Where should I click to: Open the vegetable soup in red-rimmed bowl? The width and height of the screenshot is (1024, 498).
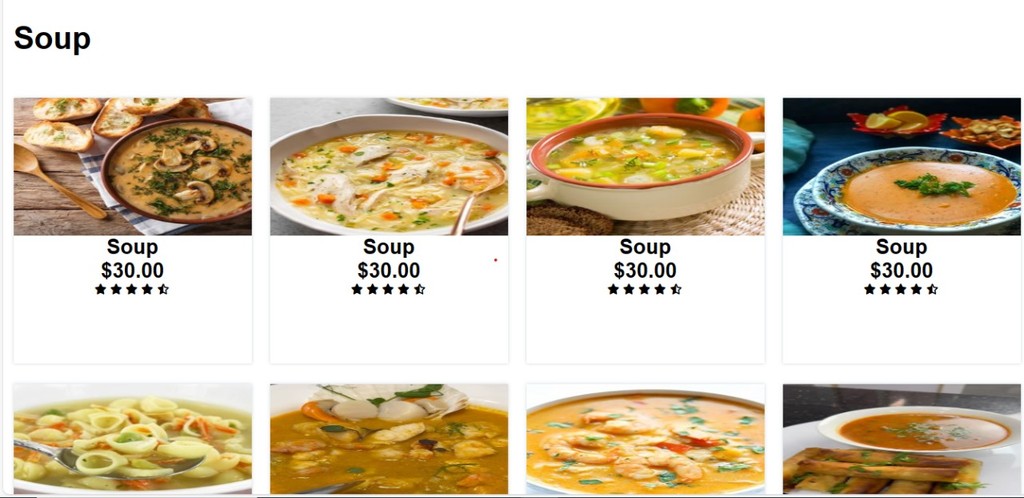[x=645, y=166]
